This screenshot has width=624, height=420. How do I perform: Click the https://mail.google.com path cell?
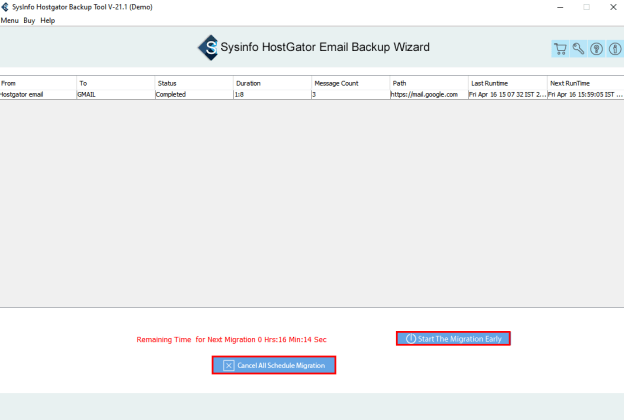(429, 95)
